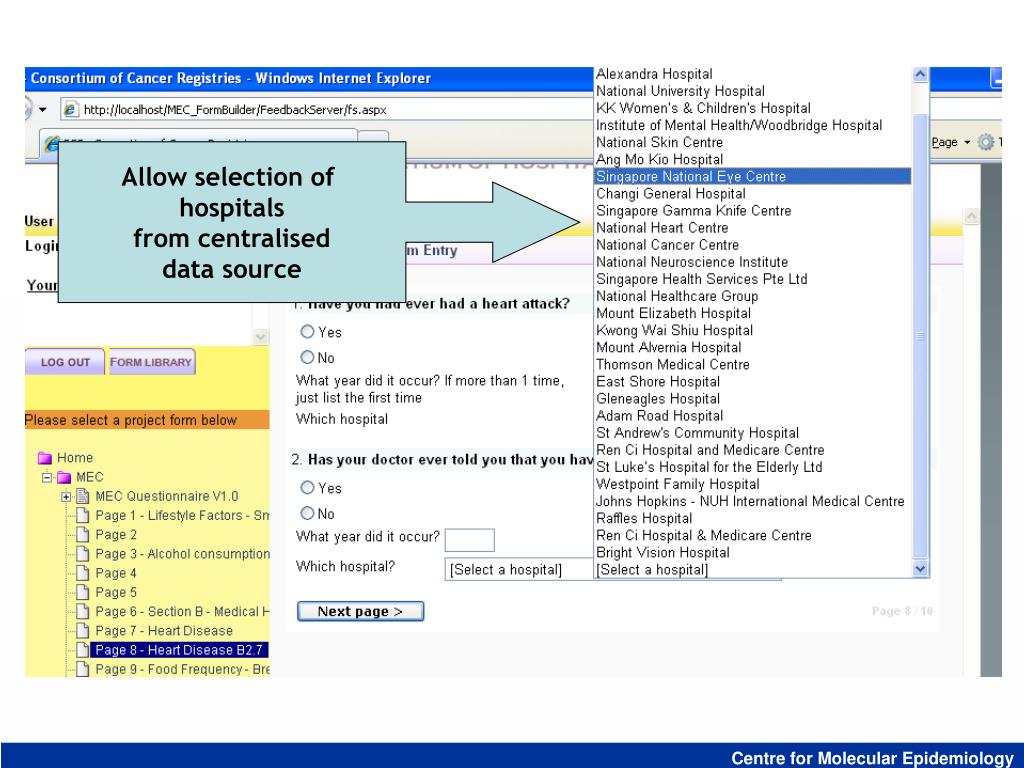The width and height of the screenshot is (1024, 768).
Task: Select Raffles Hospital
Action: click(643, 518)
